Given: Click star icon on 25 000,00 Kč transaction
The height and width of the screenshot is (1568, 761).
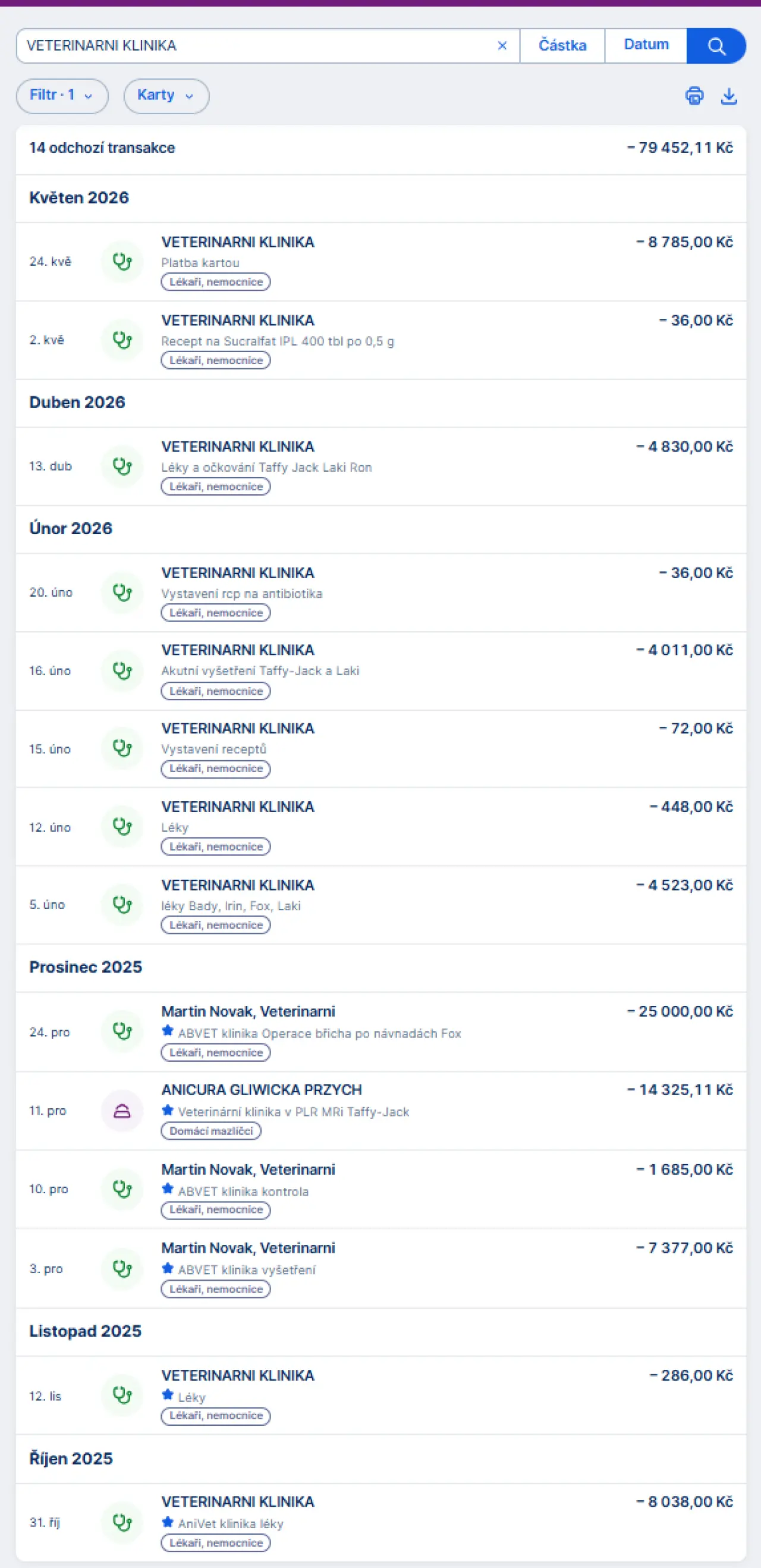Looking at the screenshot, I should click(168, 1031).
